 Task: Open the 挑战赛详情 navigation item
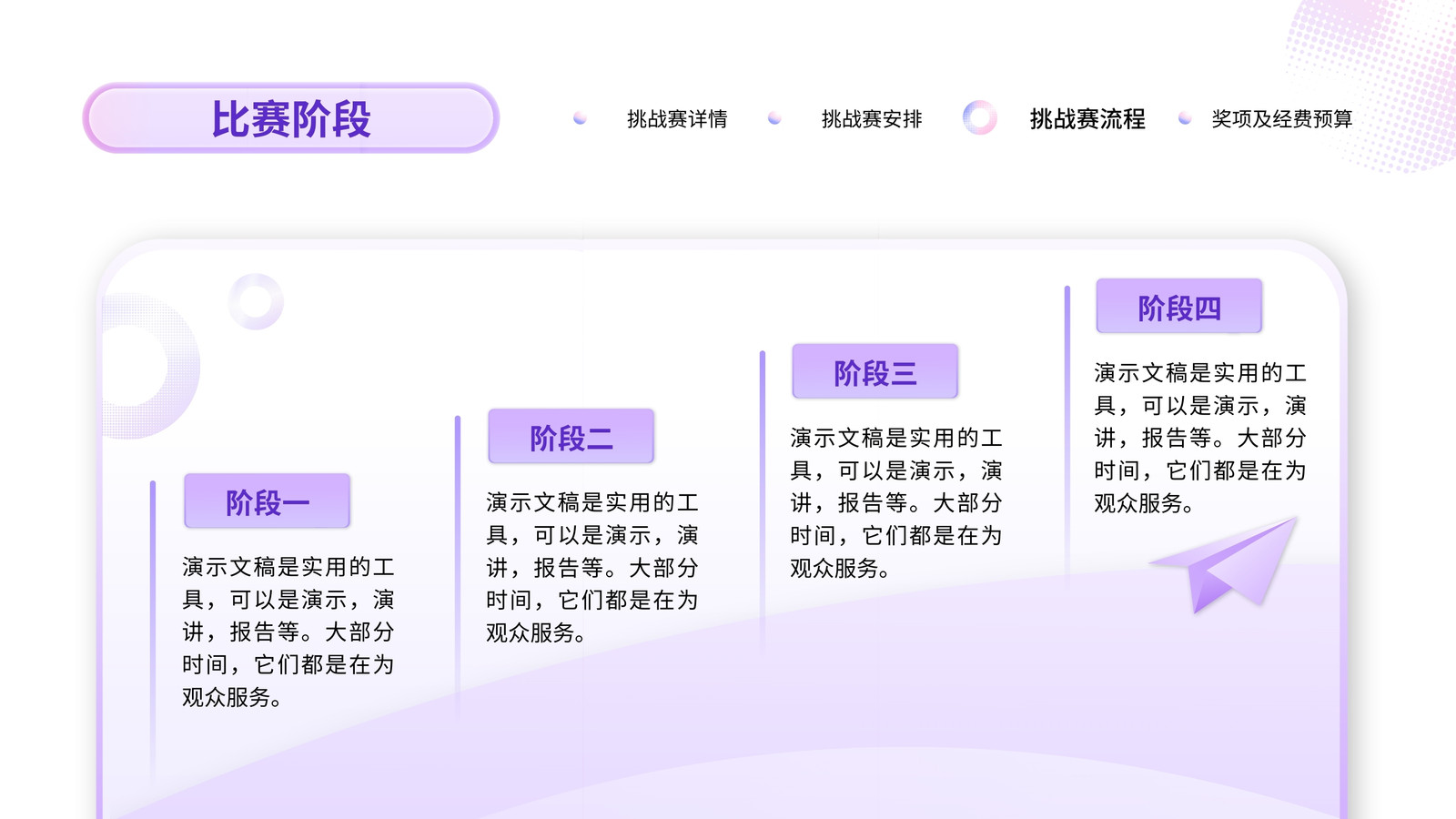click(677, 119)
